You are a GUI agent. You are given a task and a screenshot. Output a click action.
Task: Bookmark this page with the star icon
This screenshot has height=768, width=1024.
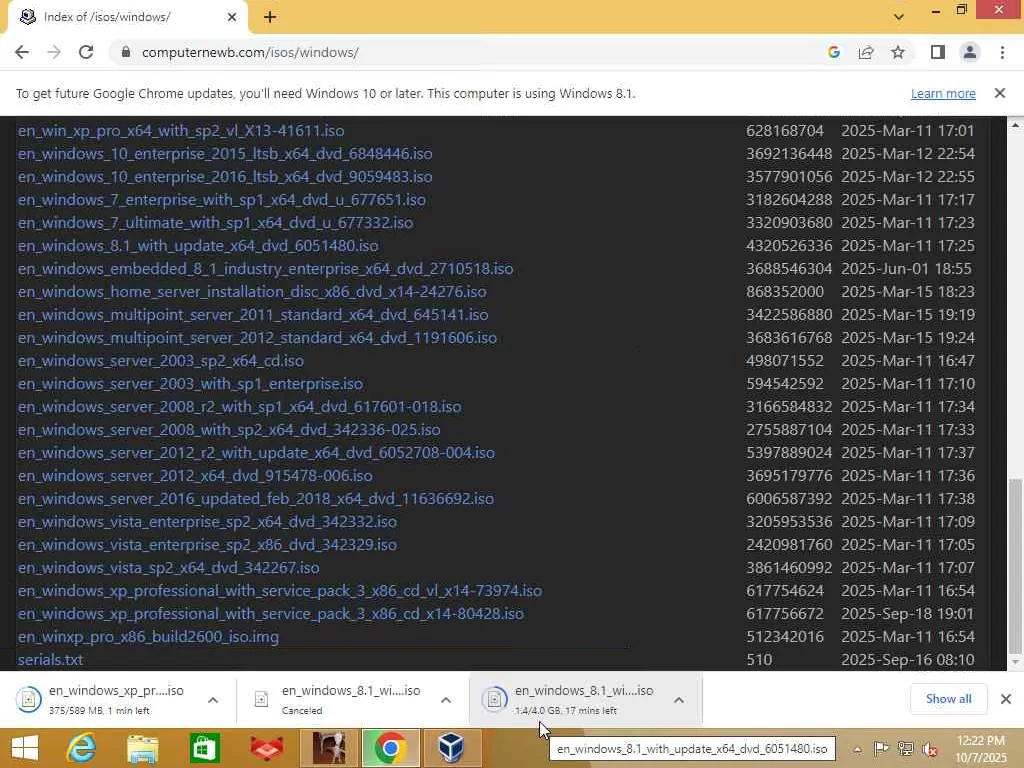click(898, 52)
